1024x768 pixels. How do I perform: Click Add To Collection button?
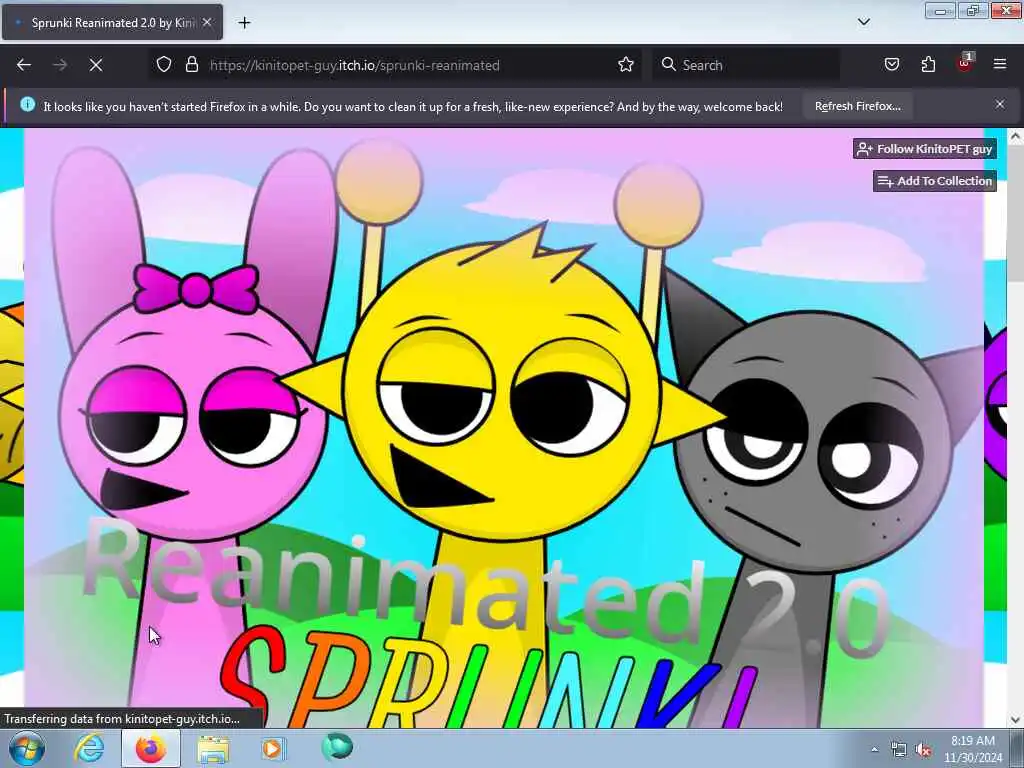click(935, 181)
